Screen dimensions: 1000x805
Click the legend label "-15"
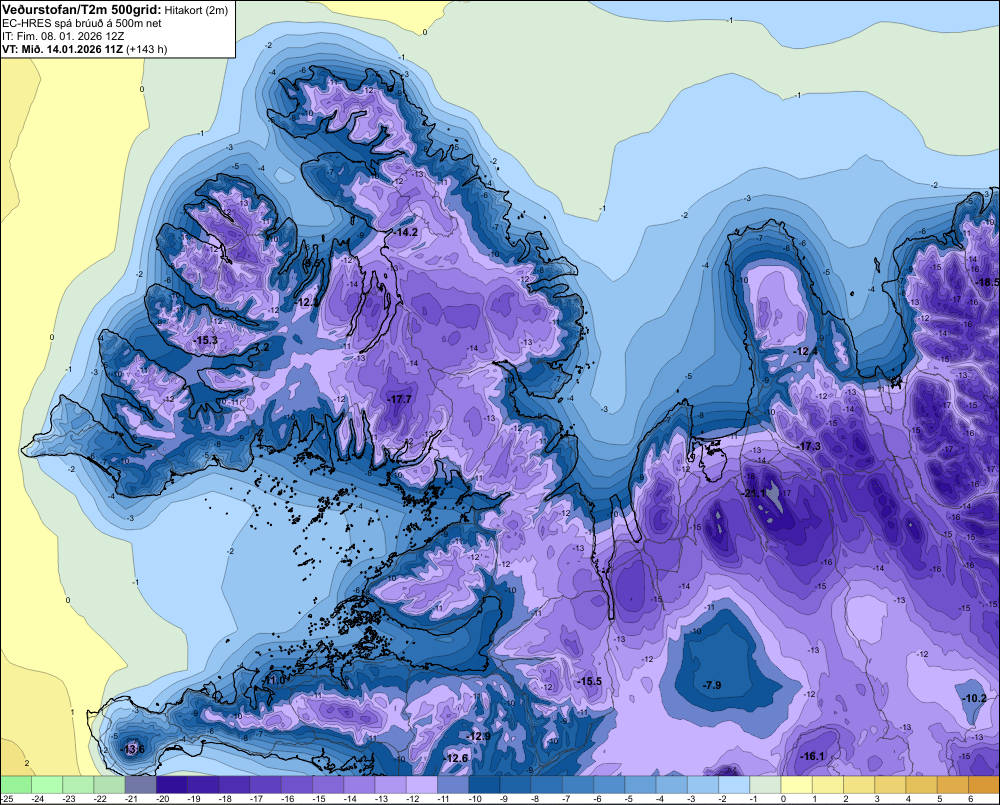(319, 799)
